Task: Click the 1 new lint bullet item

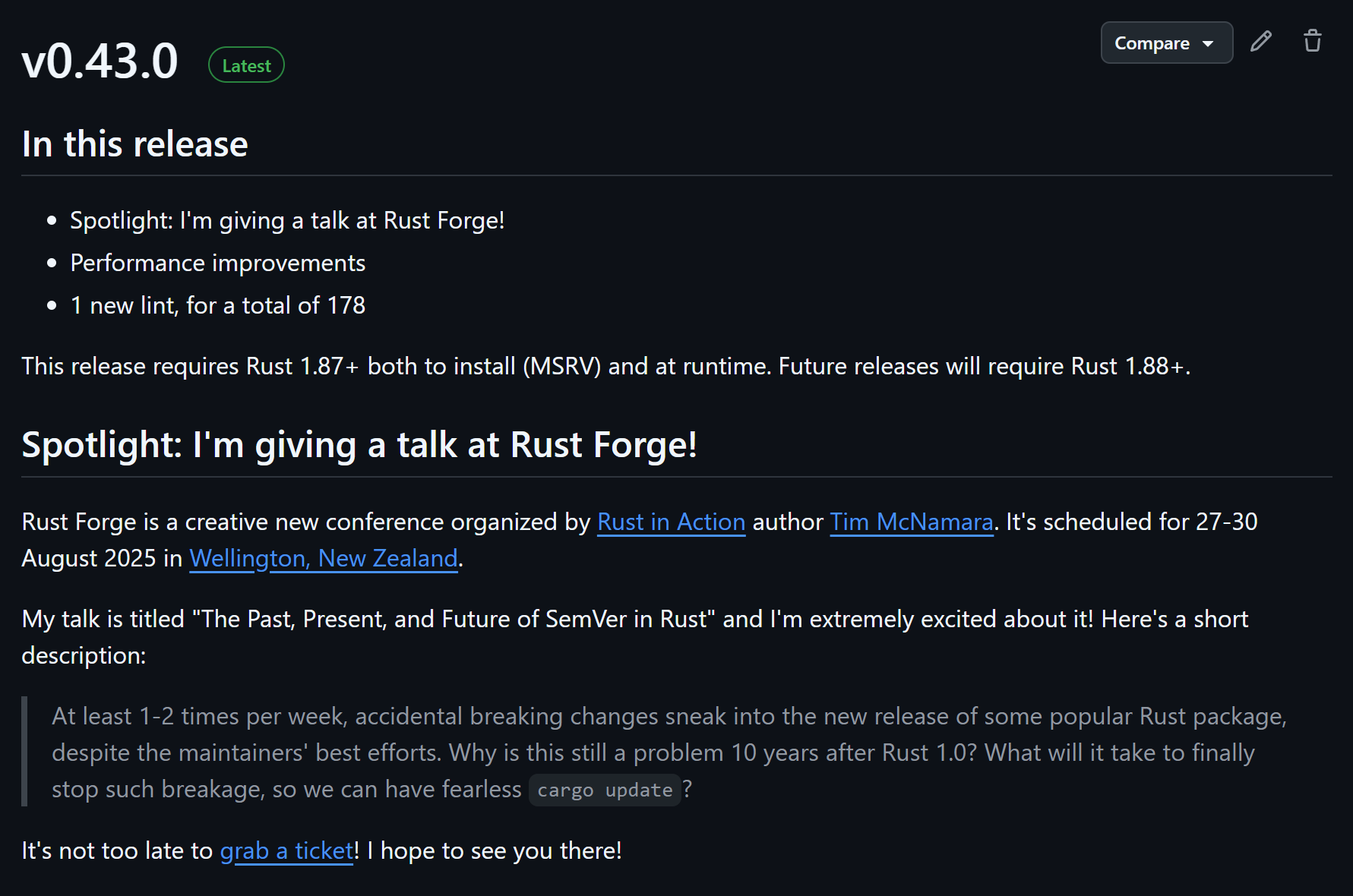Action: 217,305
